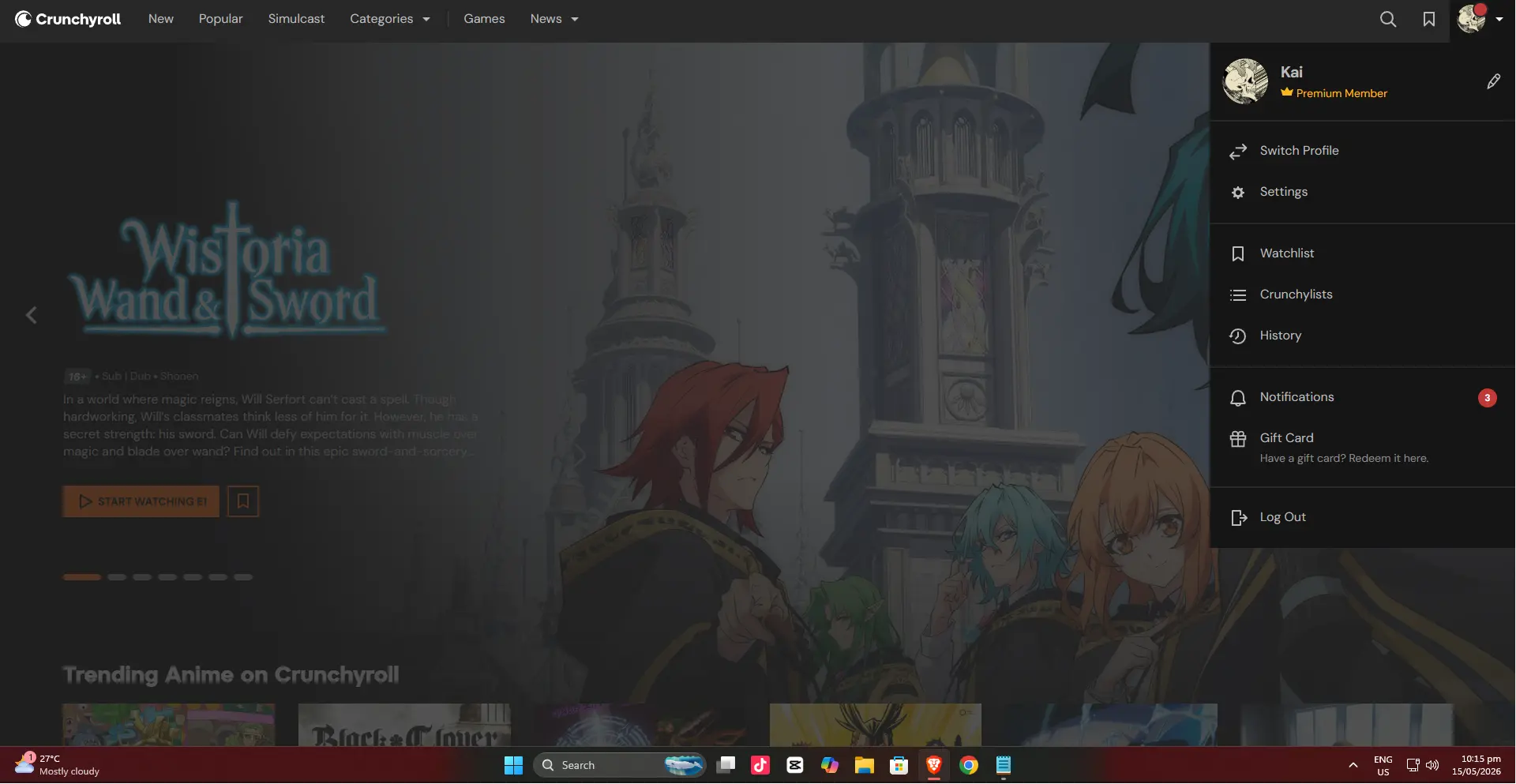Click the profile avatar in header

click(1472, 19)
